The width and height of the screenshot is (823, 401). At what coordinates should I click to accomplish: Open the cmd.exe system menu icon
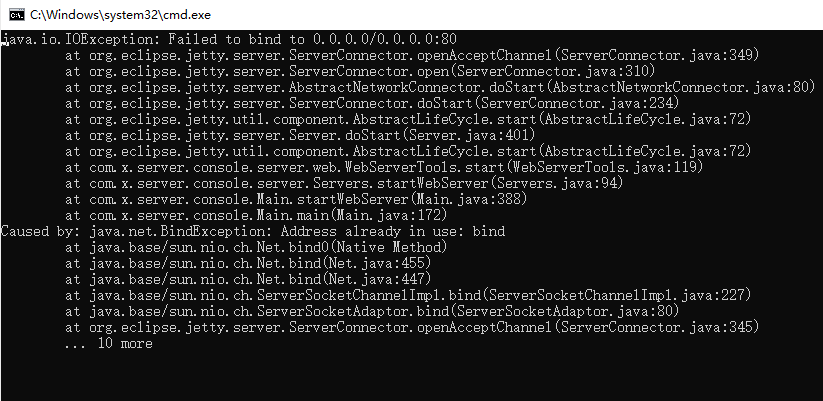(x=17, y=15)
